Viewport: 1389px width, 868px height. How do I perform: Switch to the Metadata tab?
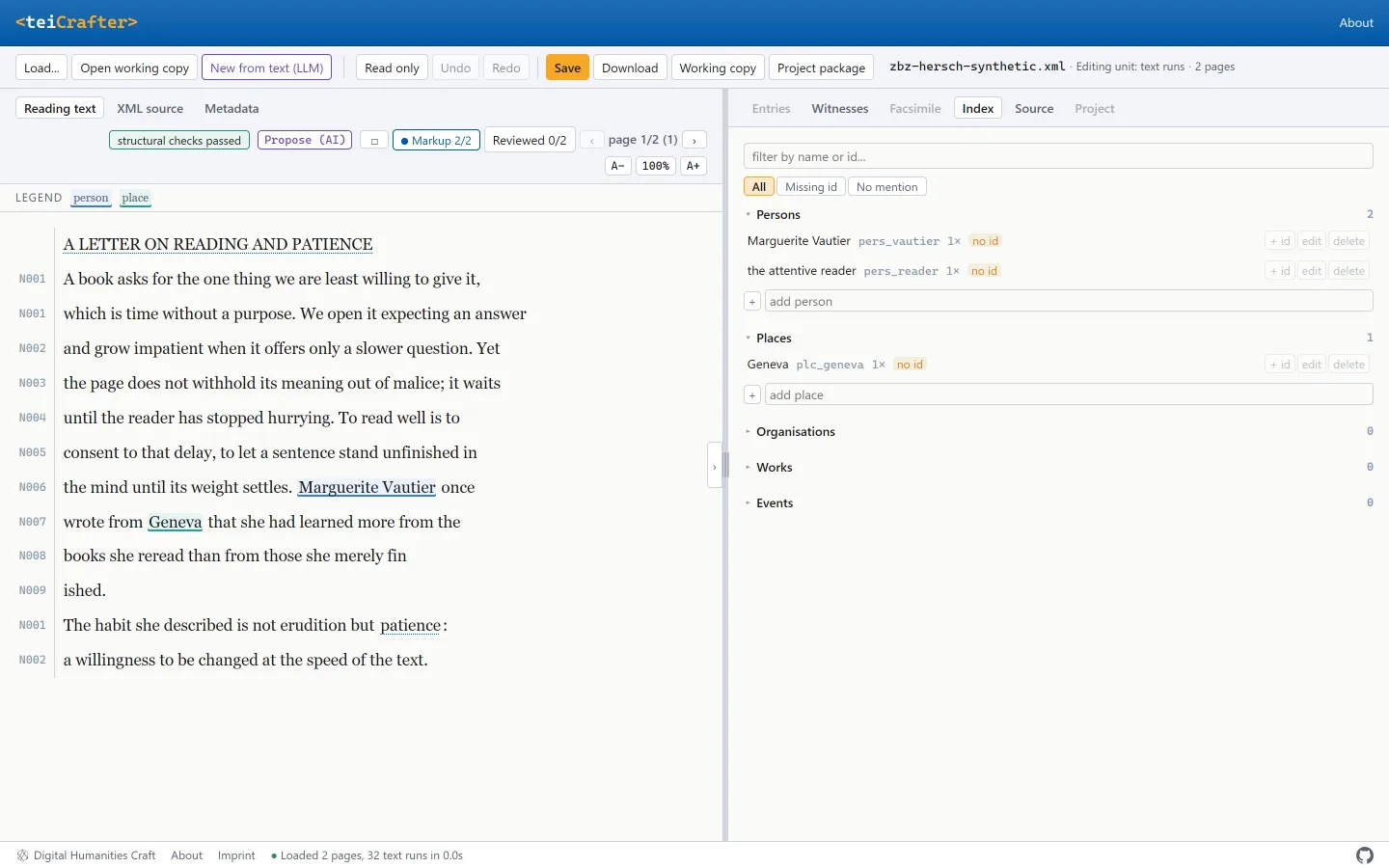(231, 109)
